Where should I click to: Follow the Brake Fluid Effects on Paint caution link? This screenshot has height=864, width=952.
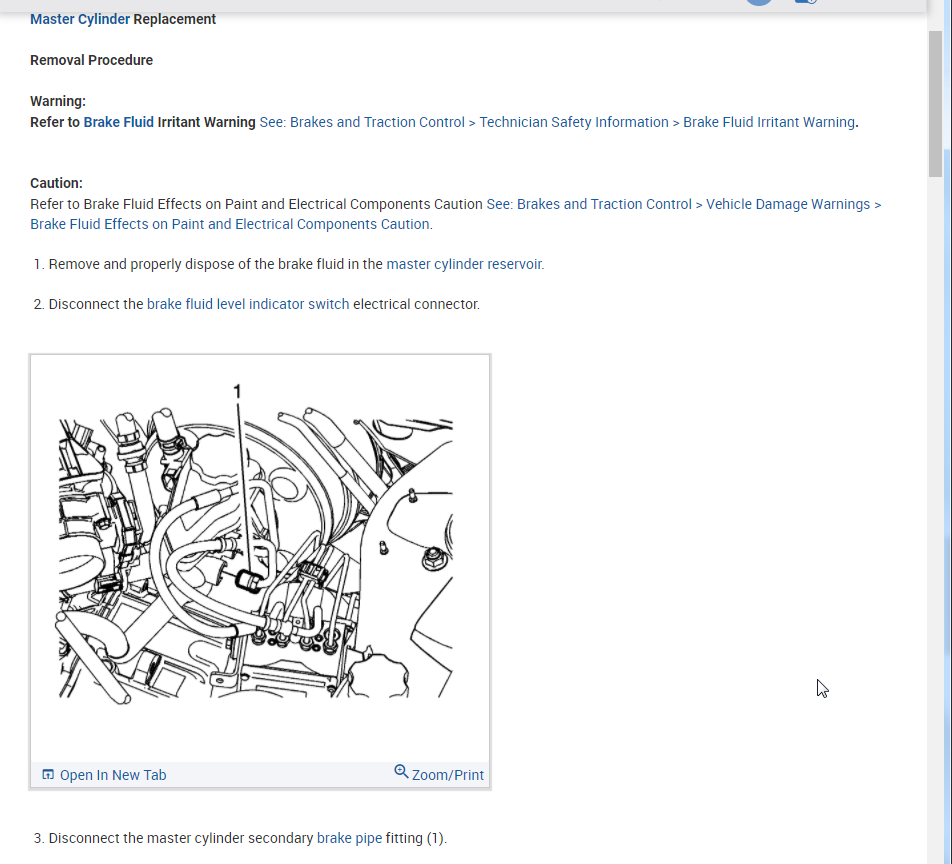[x=455, y=214]
